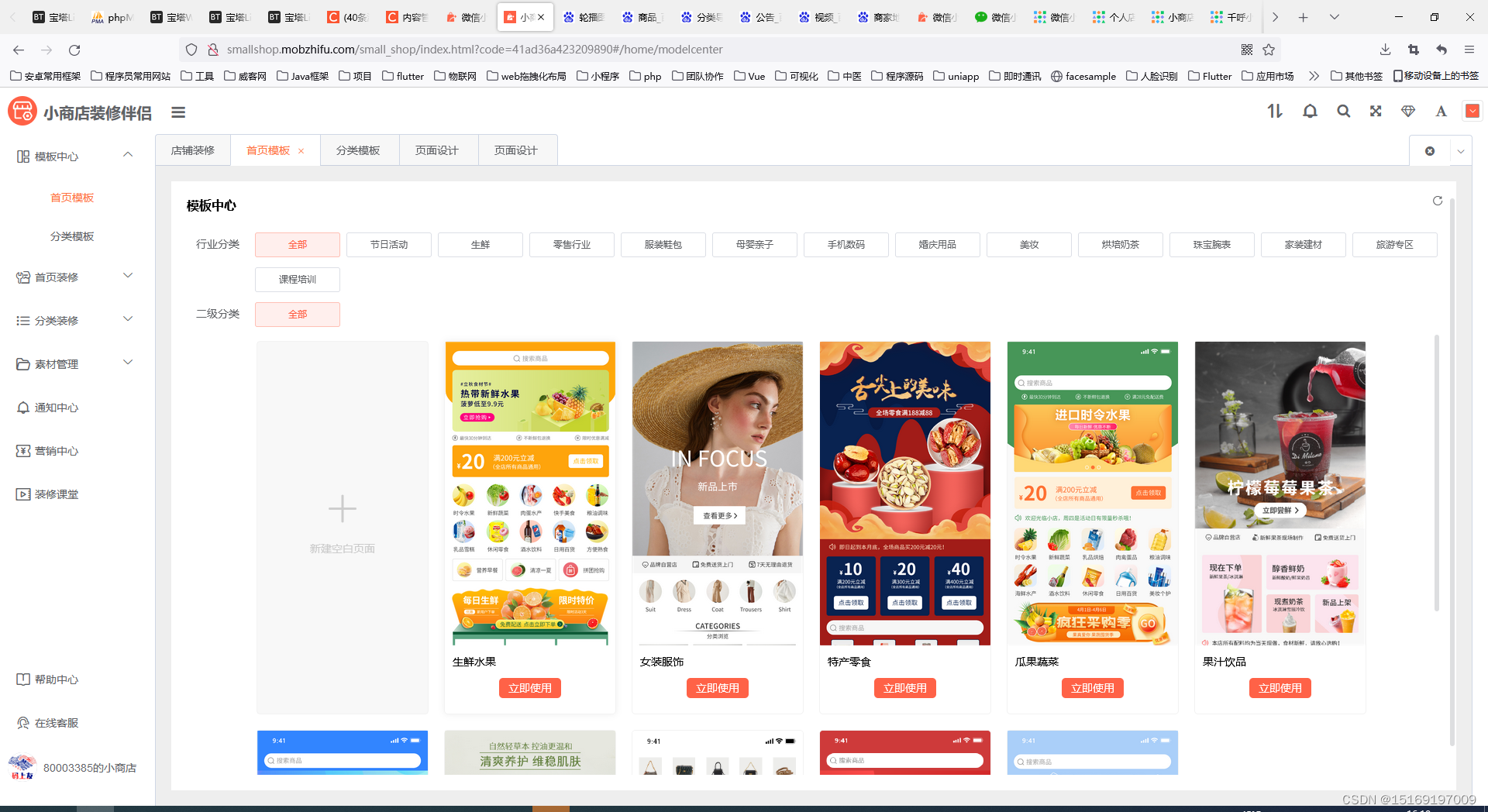Collapse the sidebar with the hamburger icon
The image size is (1488, 812).
[178, 112]
